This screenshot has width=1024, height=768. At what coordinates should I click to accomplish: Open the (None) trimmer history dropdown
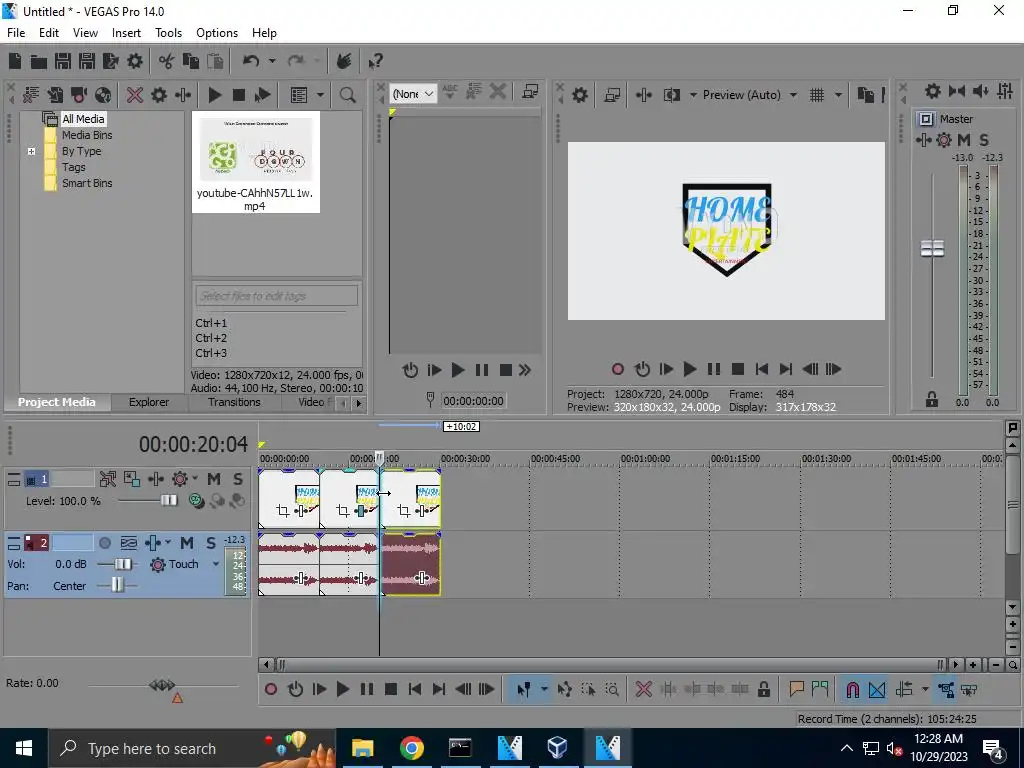[x=413, y=94]
